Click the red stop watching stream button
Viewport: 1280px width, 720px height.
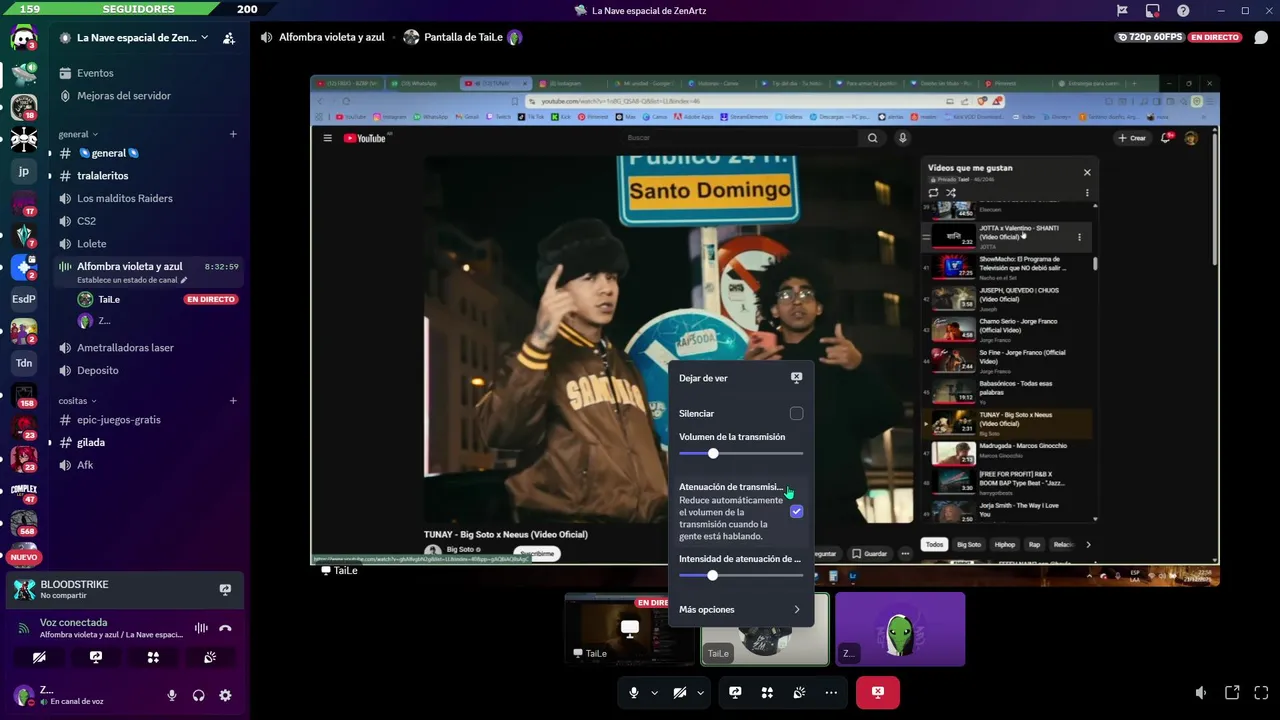click(878, 692)
